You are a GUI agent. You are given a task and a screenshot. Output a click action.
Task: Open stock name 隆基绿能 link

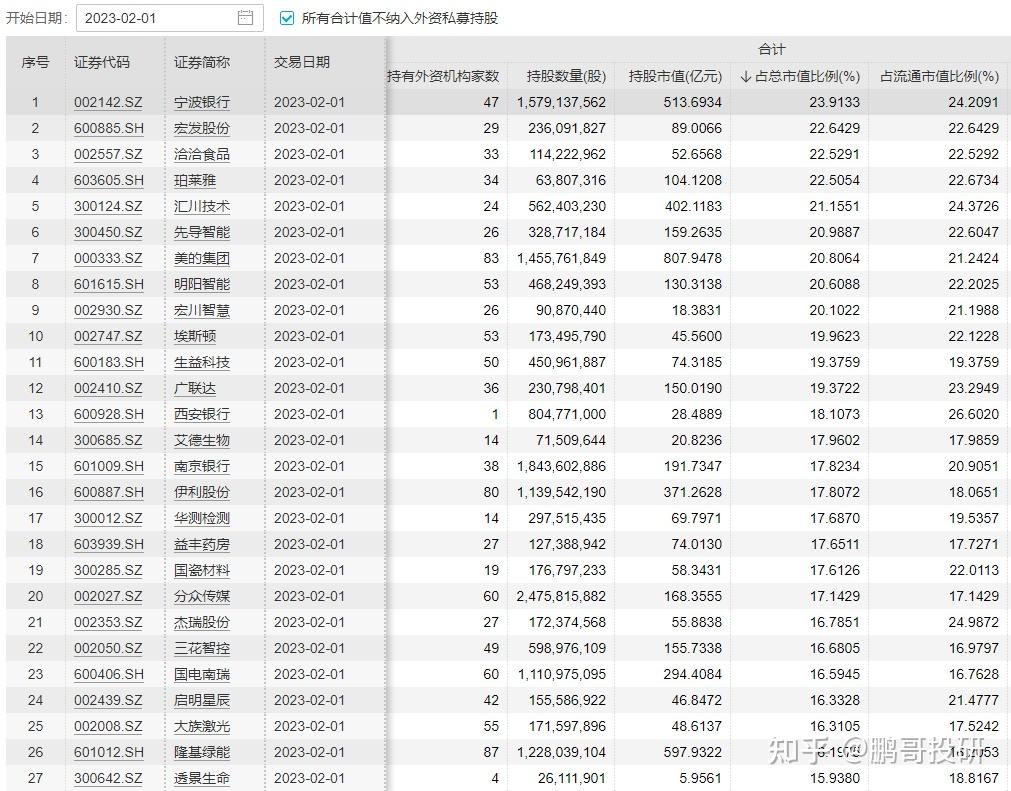(202, 752)
